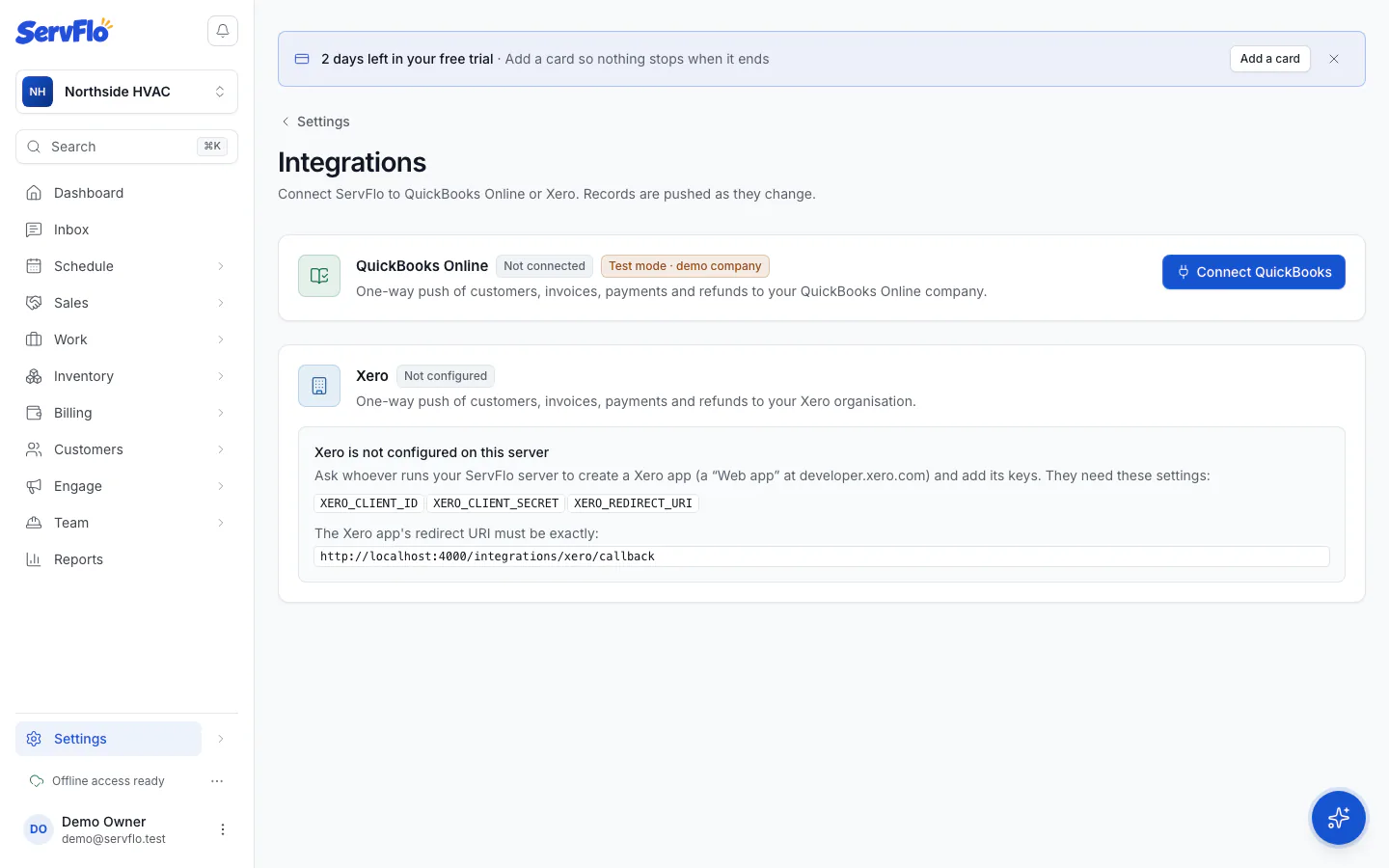1389x868 pixels.
Task: Click the Dashboard home icon
Action: pyautogui.click(x=34, y=193)
